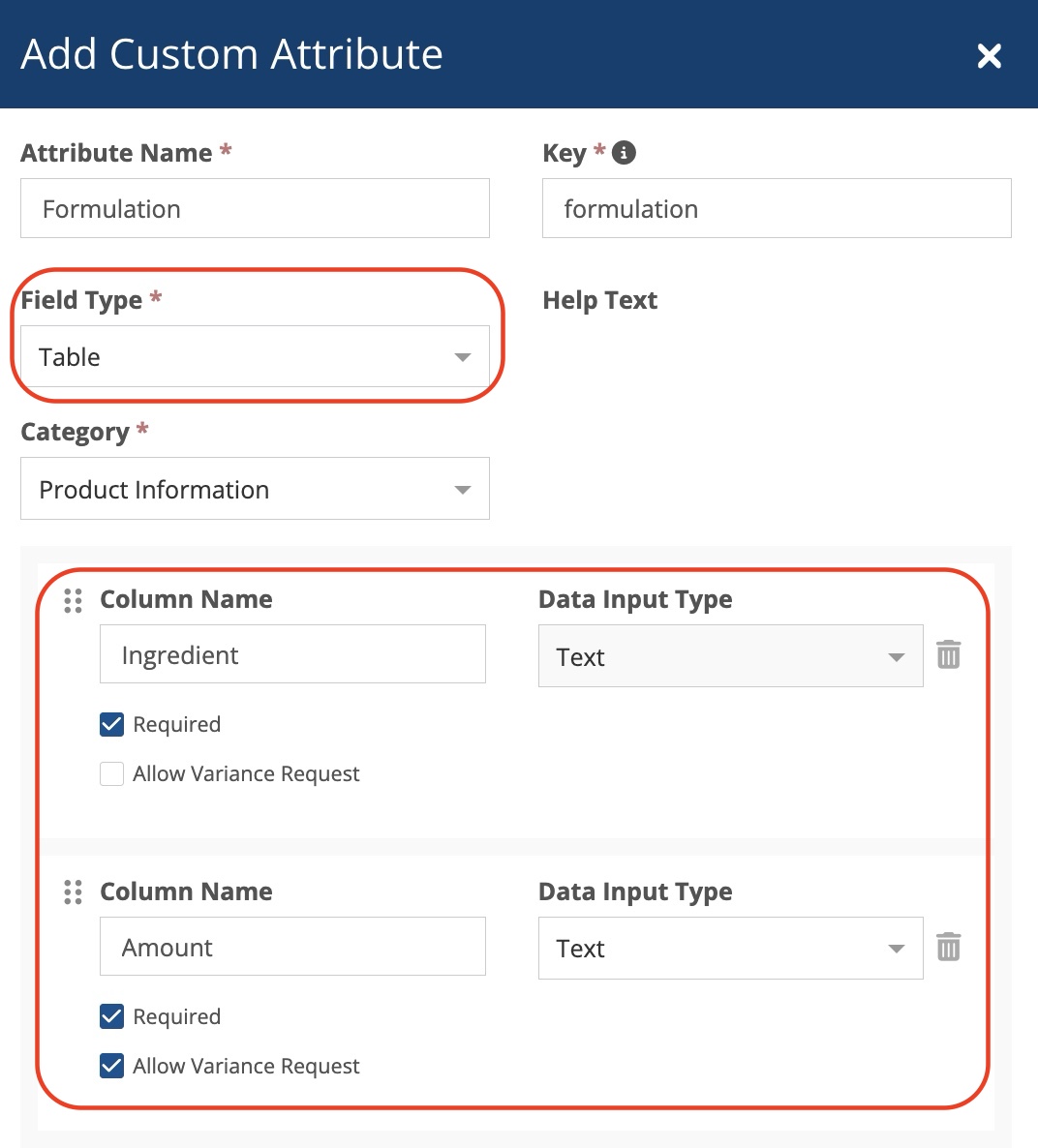Viewport: 1038px width, 1148px height.
Task: Uncheck Required for the Ingredient column
Action: [x=112, y=725]
